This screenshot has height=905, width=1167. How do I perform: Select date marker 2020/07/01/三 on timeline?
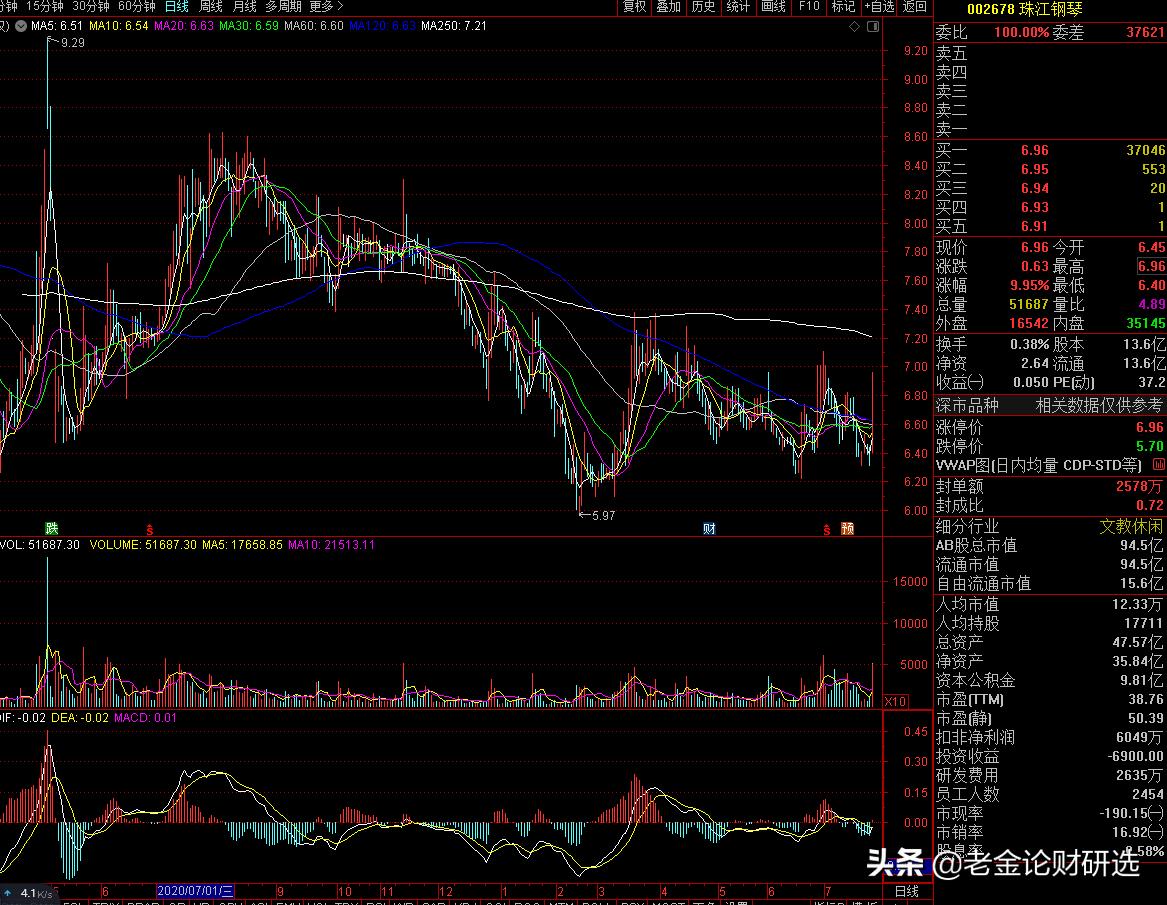point(196,891)
